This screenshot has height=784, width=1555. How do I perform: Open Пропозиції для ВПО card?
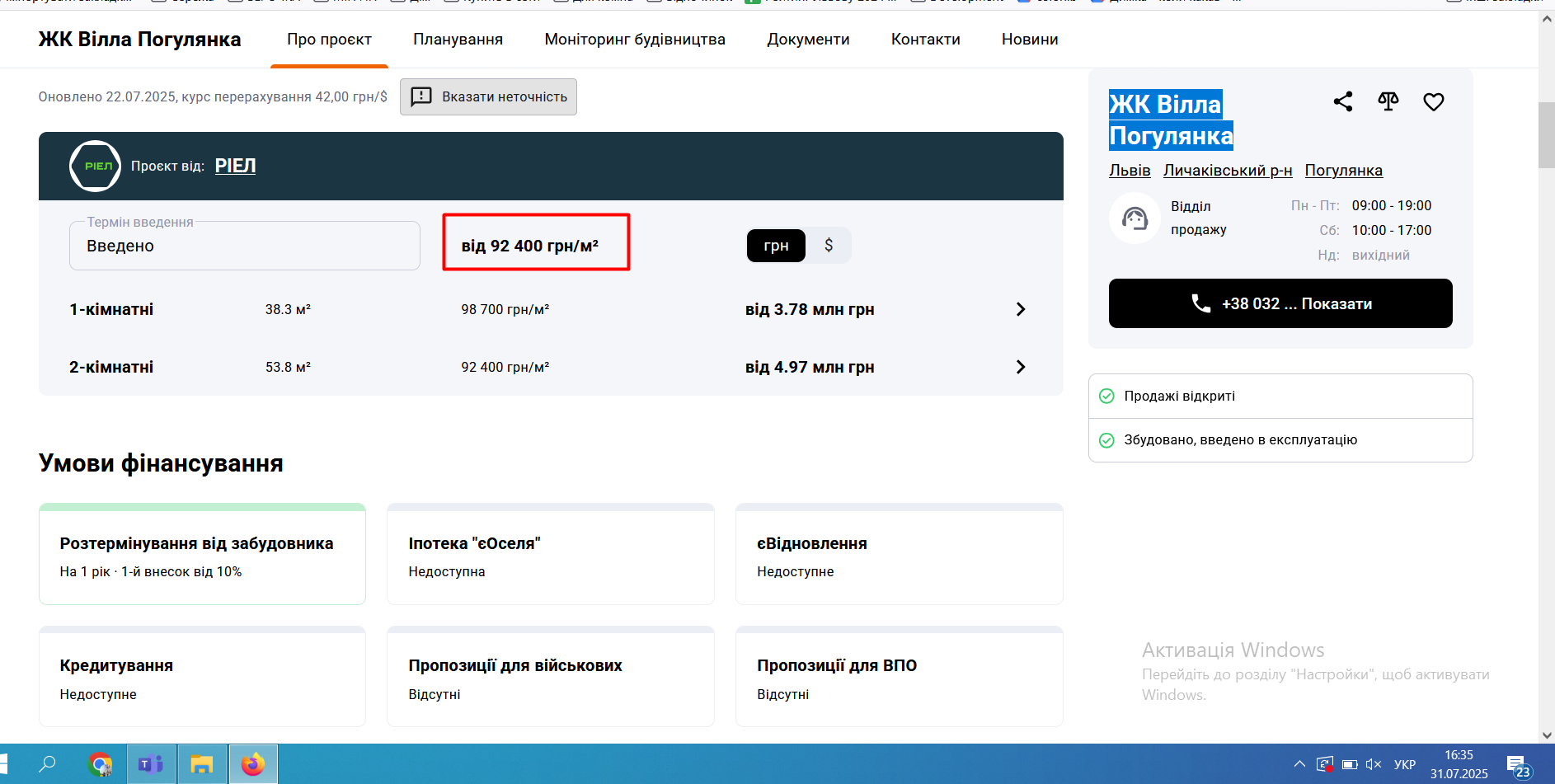click(900, 677)
